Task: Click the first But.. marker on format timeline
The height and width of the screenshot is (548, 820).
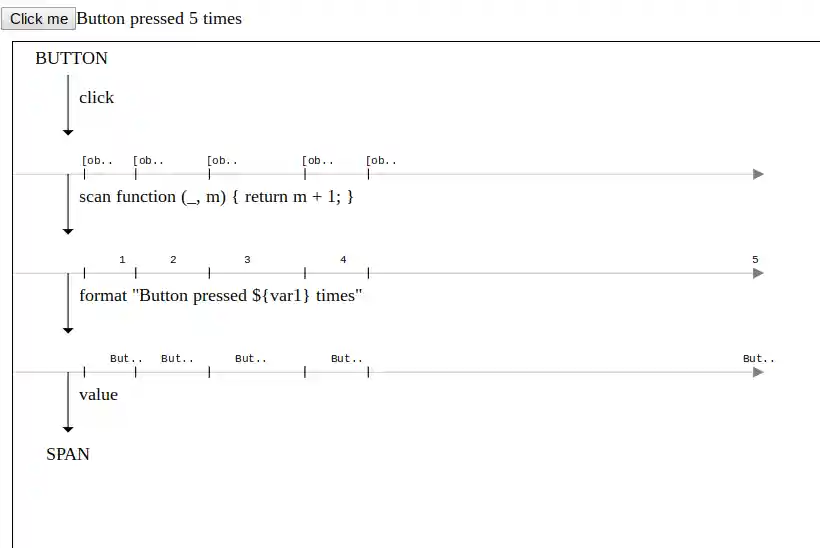Action: (x=126, y=359)
